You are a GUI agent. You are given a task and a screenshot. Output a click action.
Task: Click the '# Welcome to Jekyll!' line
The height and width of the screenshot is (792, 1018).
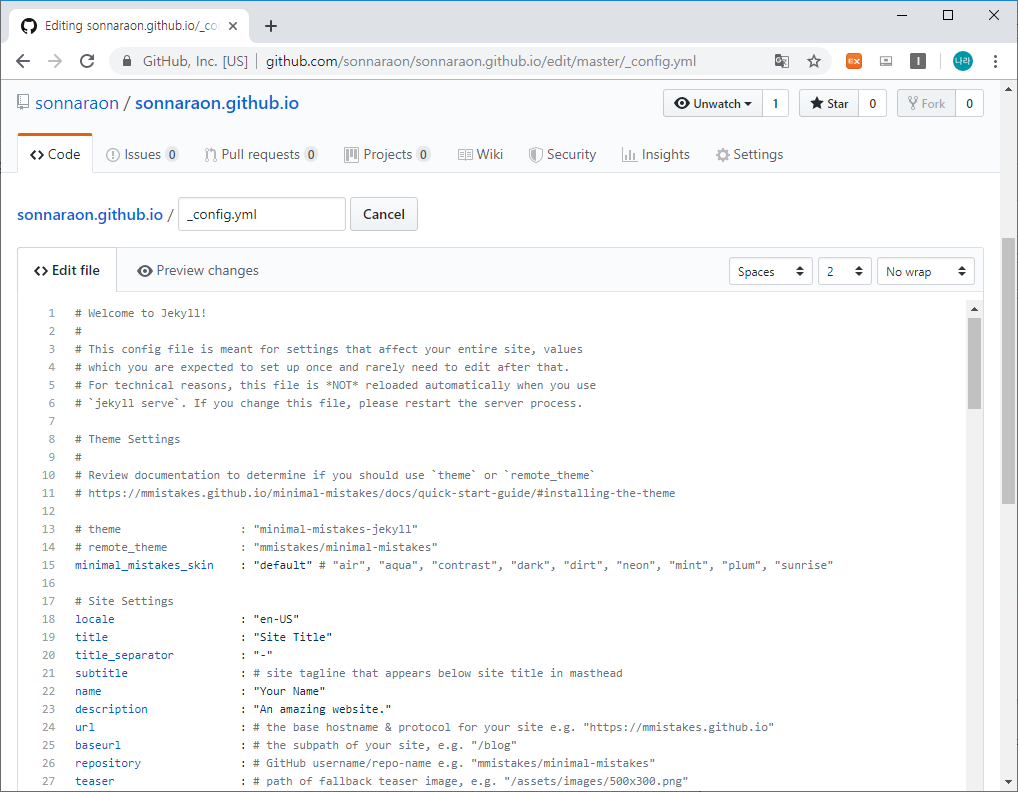(141, 313)
